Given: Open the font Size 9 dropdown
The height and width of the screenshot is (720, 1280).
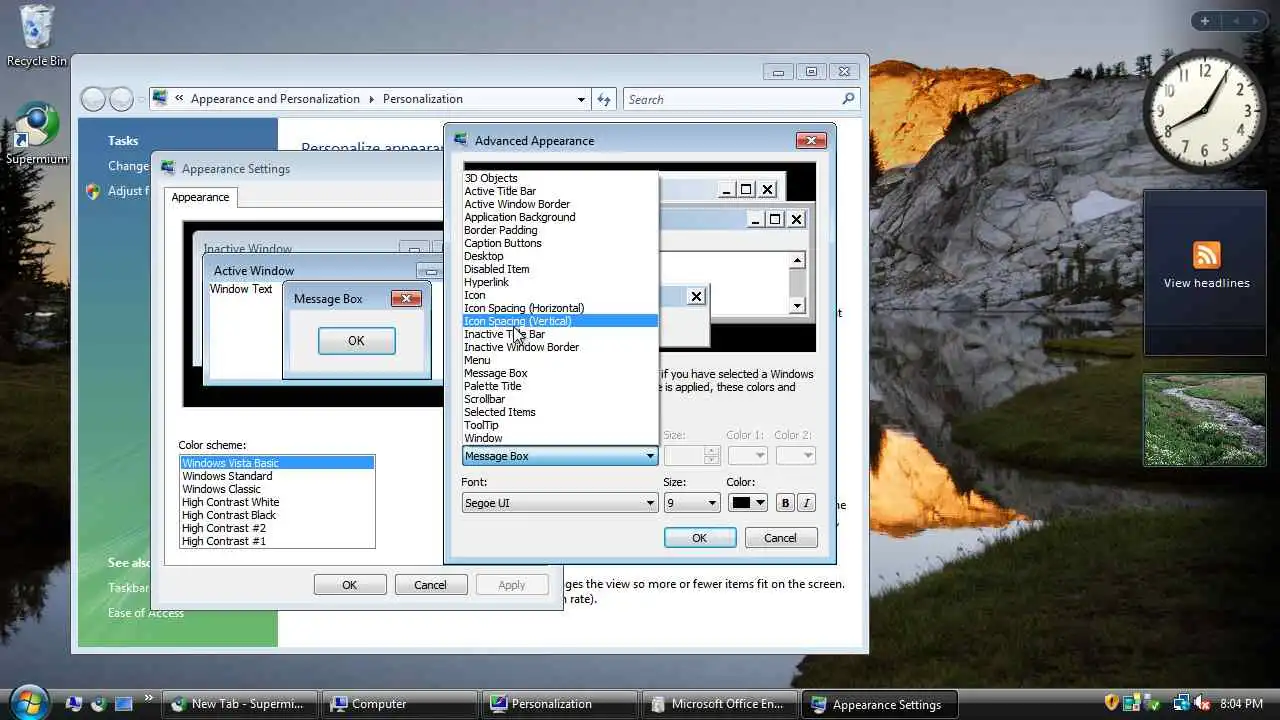Looking at the screenshot, I should tap(692, 503).
